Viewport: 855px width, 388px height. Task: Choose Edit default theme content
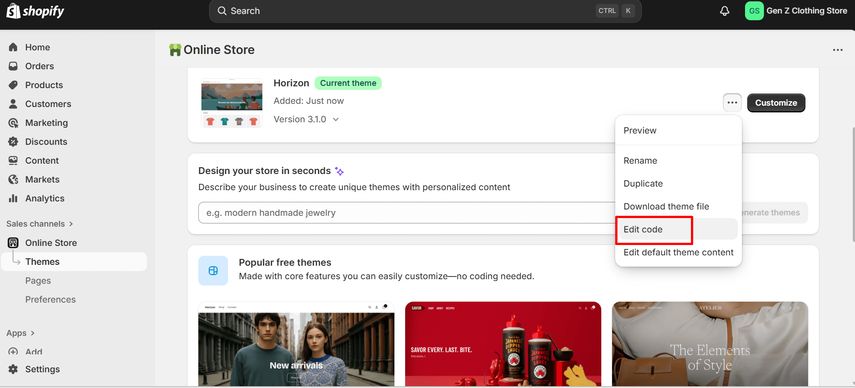click(678, 252)
